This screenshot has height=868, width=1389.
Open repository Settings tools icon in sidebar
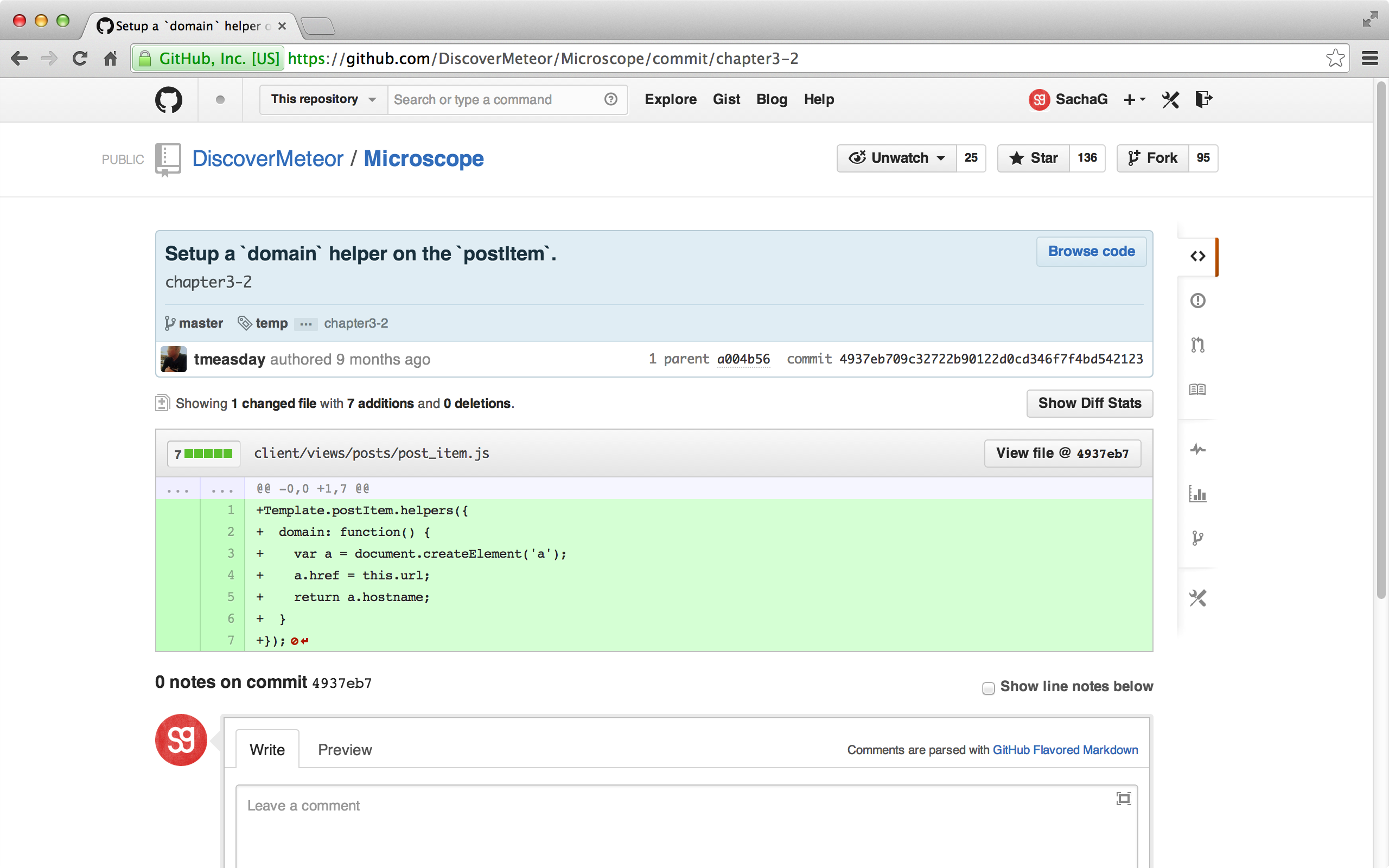1197,598
